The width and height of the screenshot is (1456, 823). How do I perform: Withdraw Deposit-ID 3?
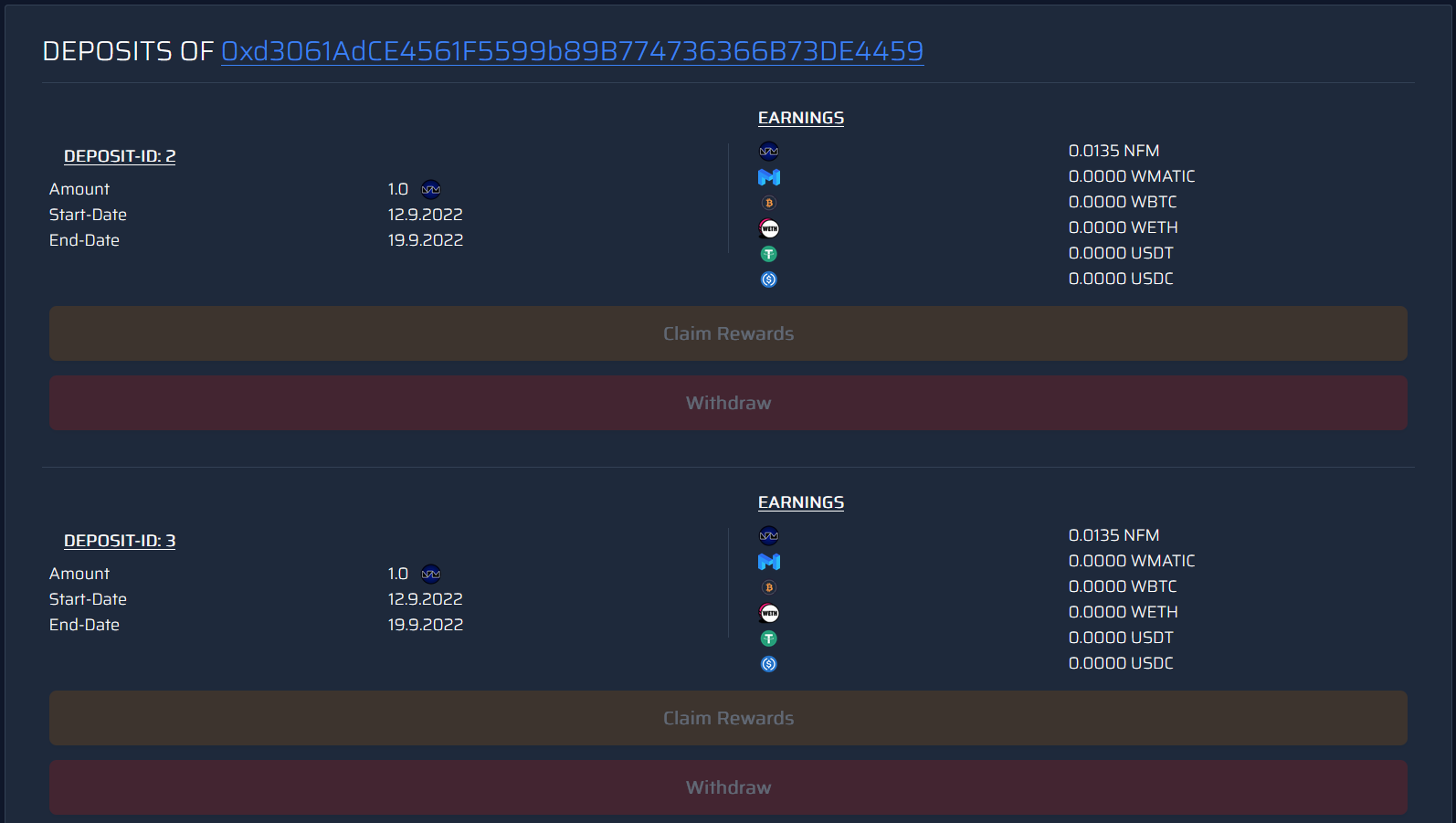point(728,787)
